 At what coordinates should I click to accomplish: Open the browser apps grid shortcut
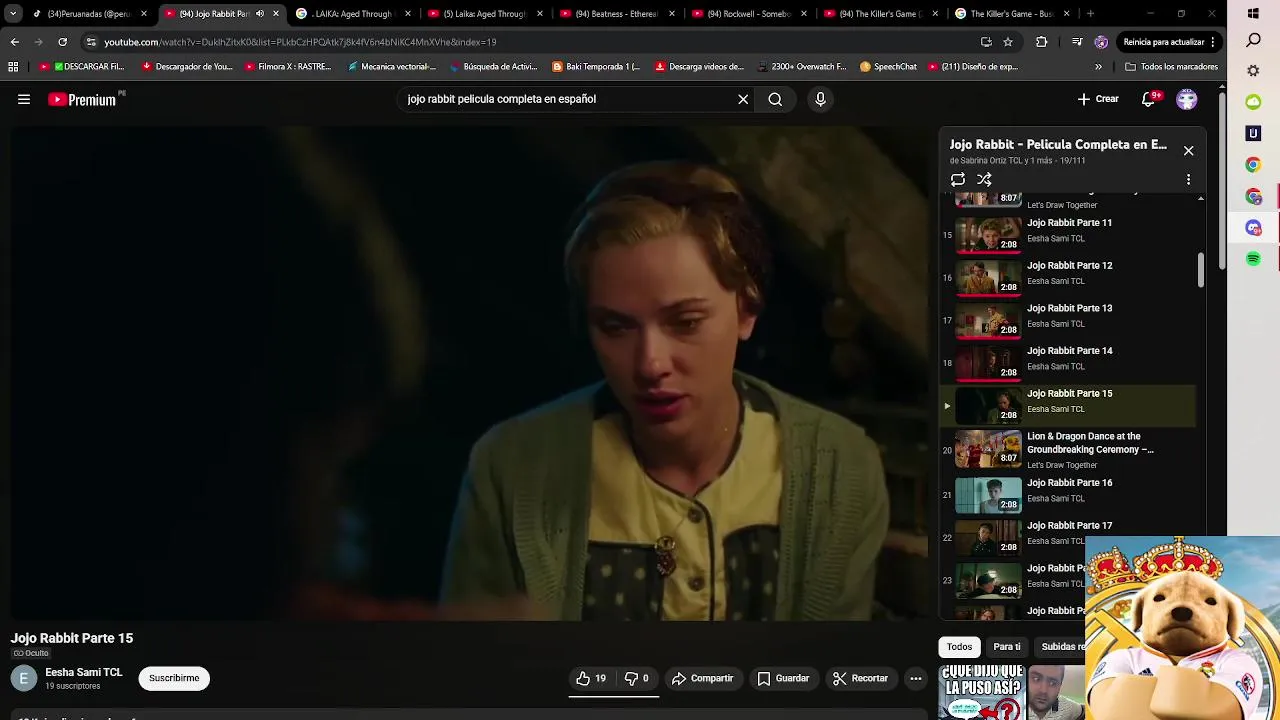[x=13, y=67]
